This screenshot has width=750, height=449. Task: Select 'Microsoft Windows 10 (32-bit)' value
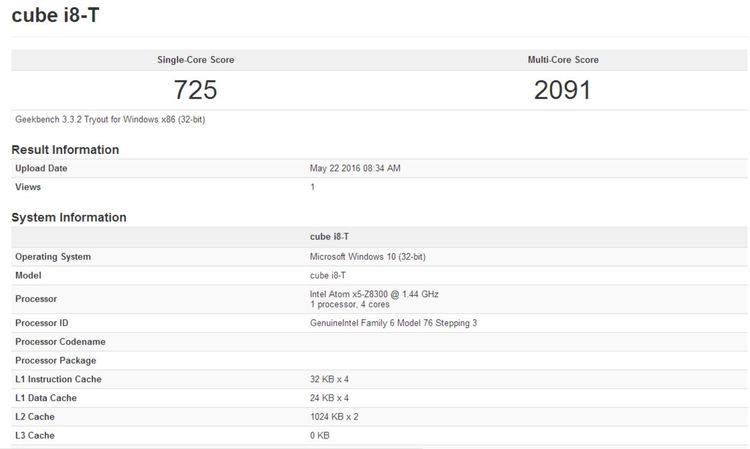point(367,257)
